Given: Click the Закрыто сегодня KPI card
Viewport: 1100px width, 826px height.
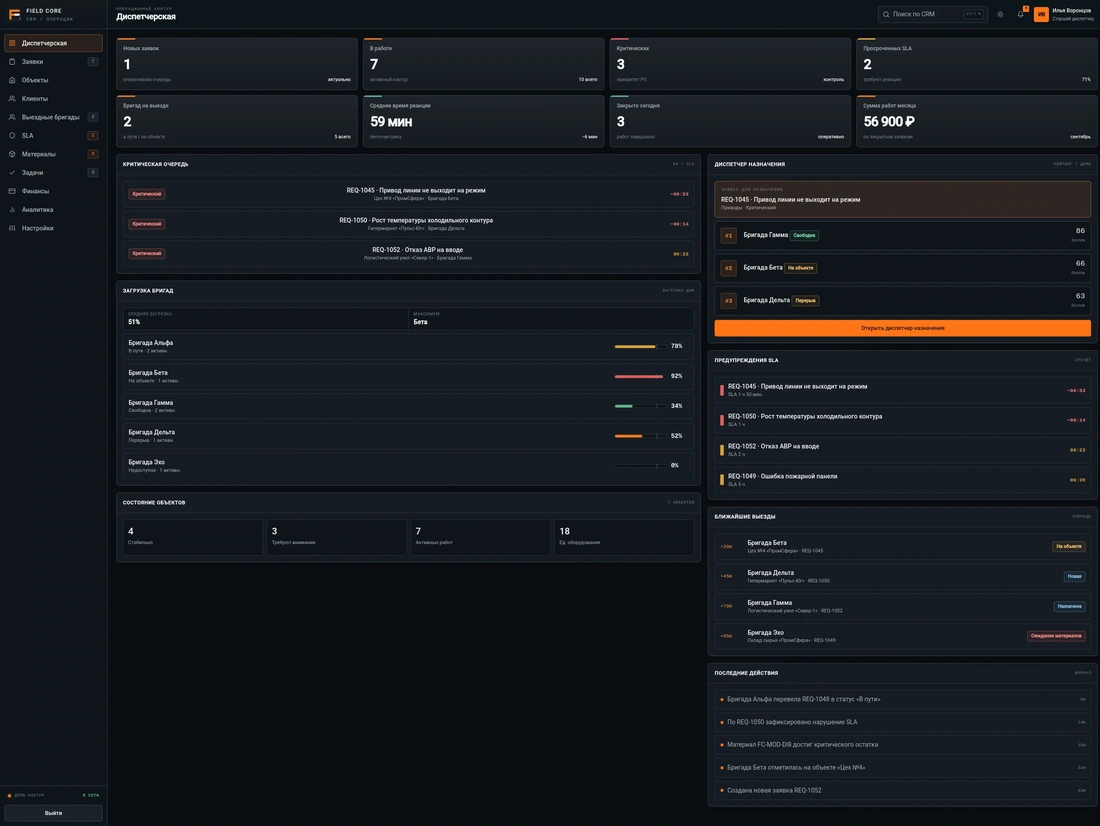Looking at the screenshot, I should [x=730, y=121].
